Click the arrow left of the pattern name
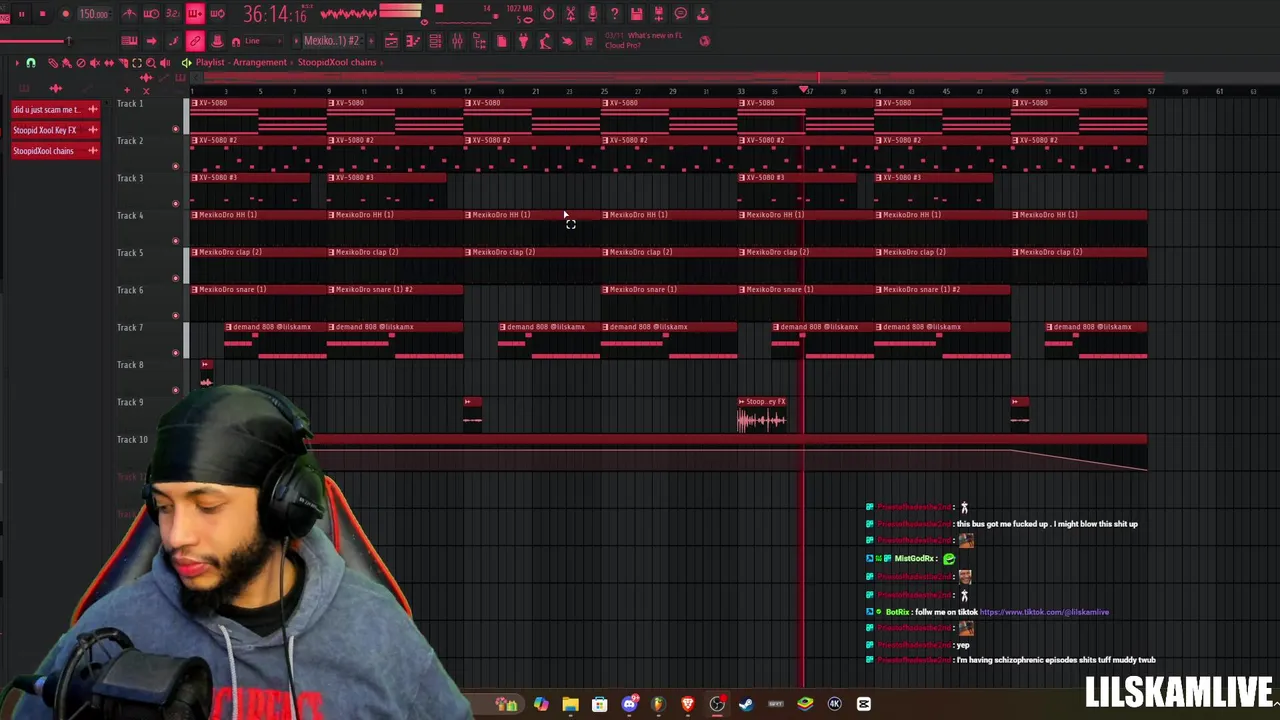 tap(296, 41)
